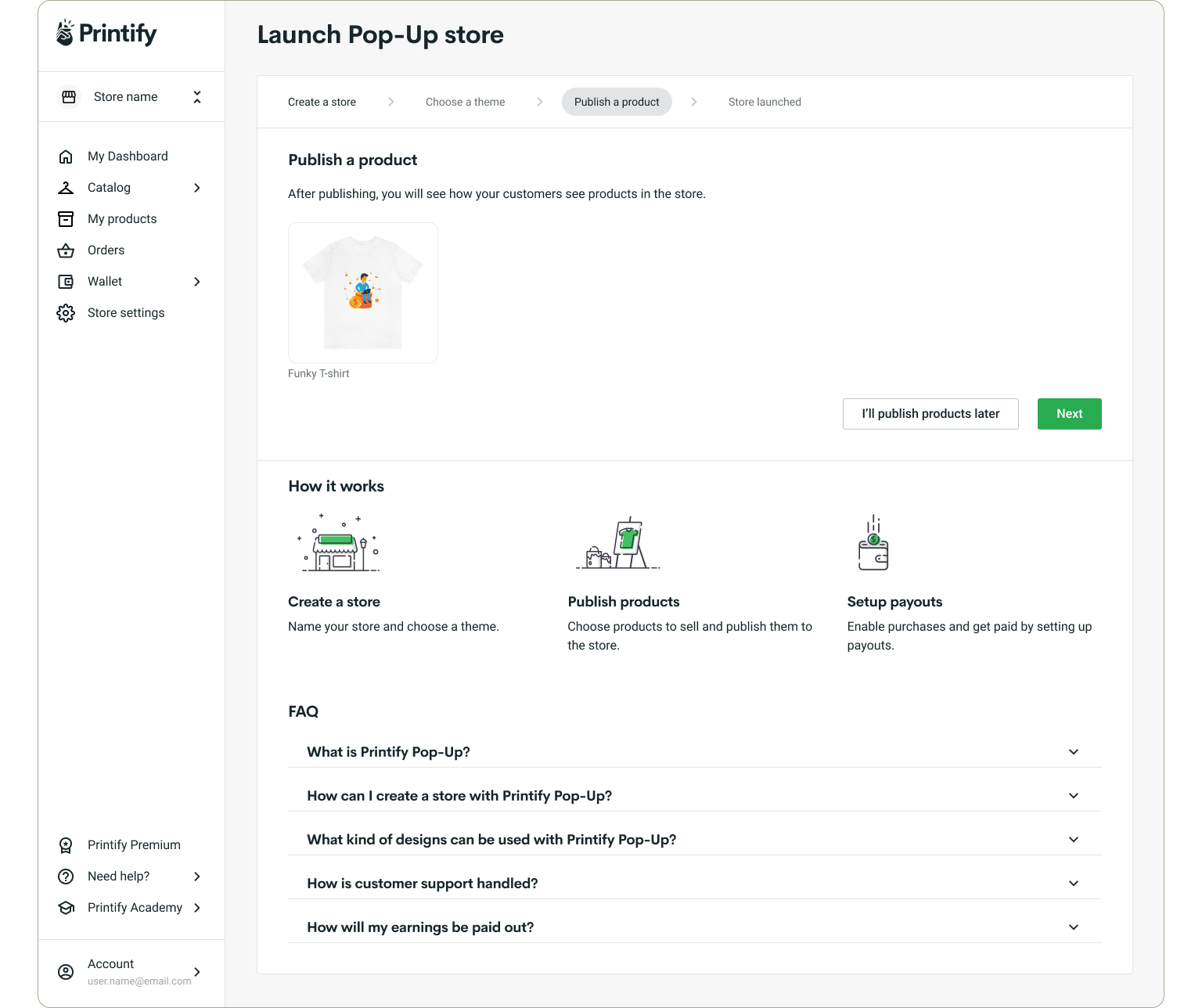Go to Orders in sidebar

click(x=106, y=250)
